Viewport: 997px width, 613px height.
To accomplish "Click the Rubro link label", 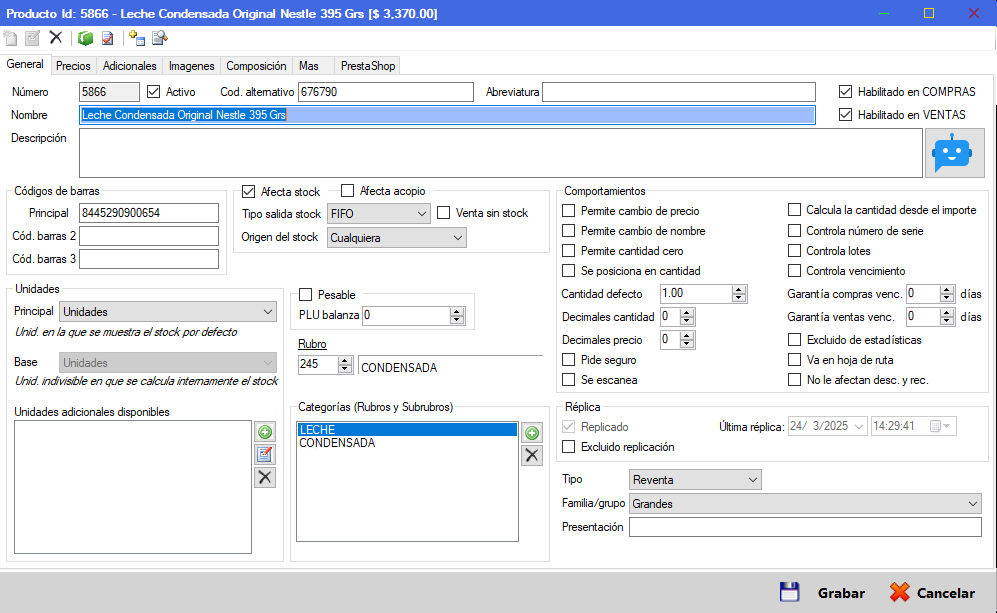I will coord(312,344).
